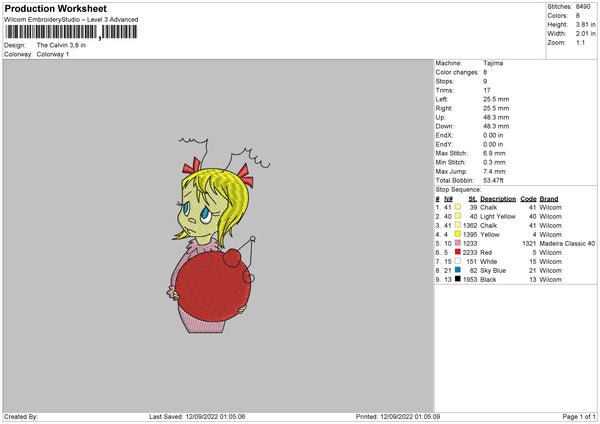Click the EndY value '0.00 in'

tap(493, 144)
